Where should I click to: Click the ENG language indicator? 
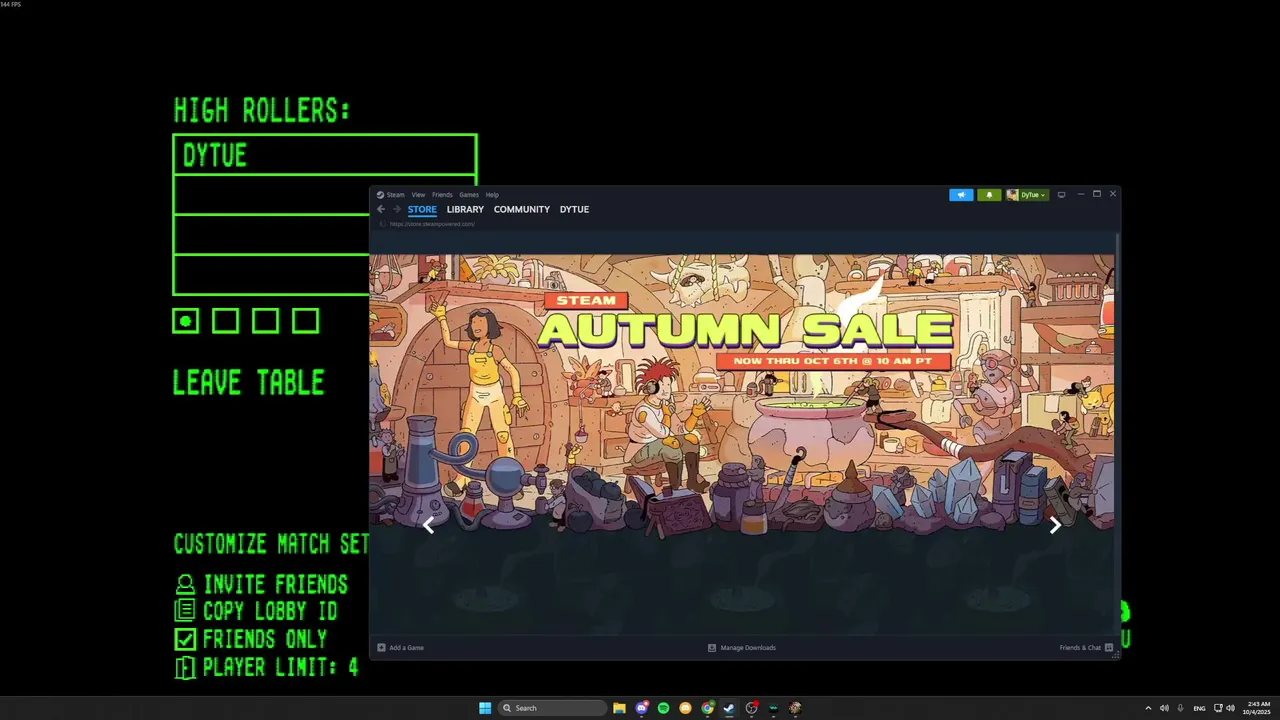pos(1199,708)
